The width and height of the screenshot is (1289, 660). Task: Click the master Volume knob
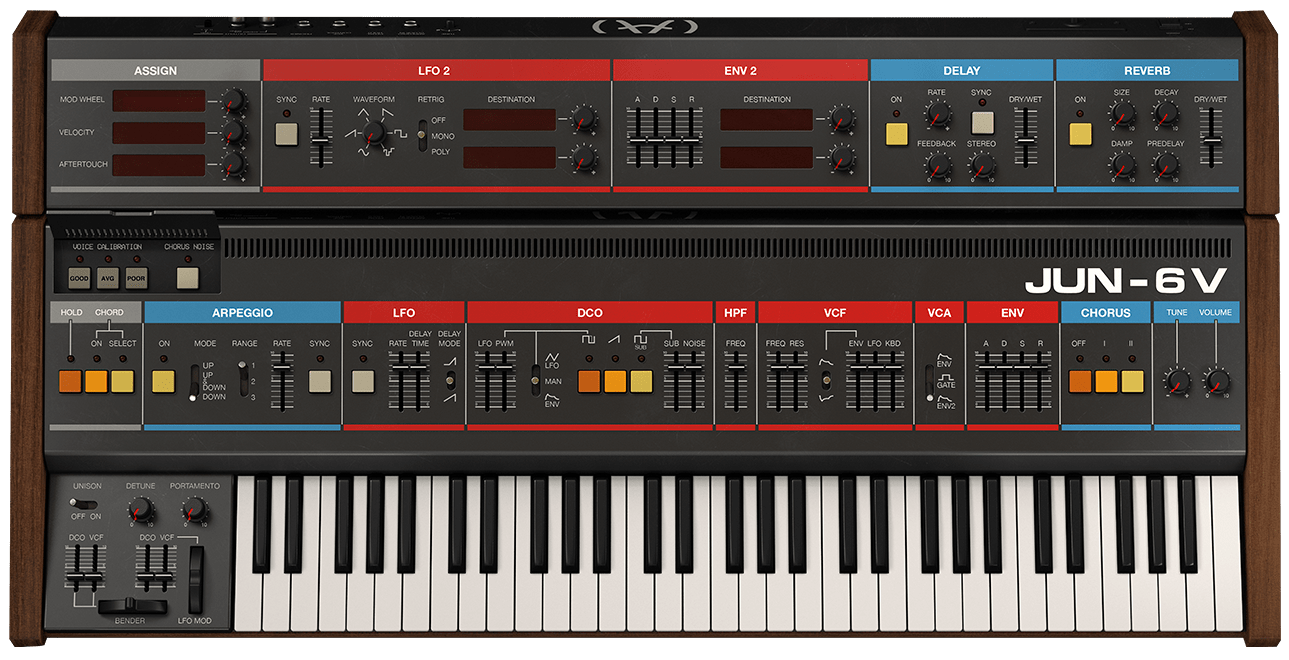pyautogui.click(x=1215, y=381)
